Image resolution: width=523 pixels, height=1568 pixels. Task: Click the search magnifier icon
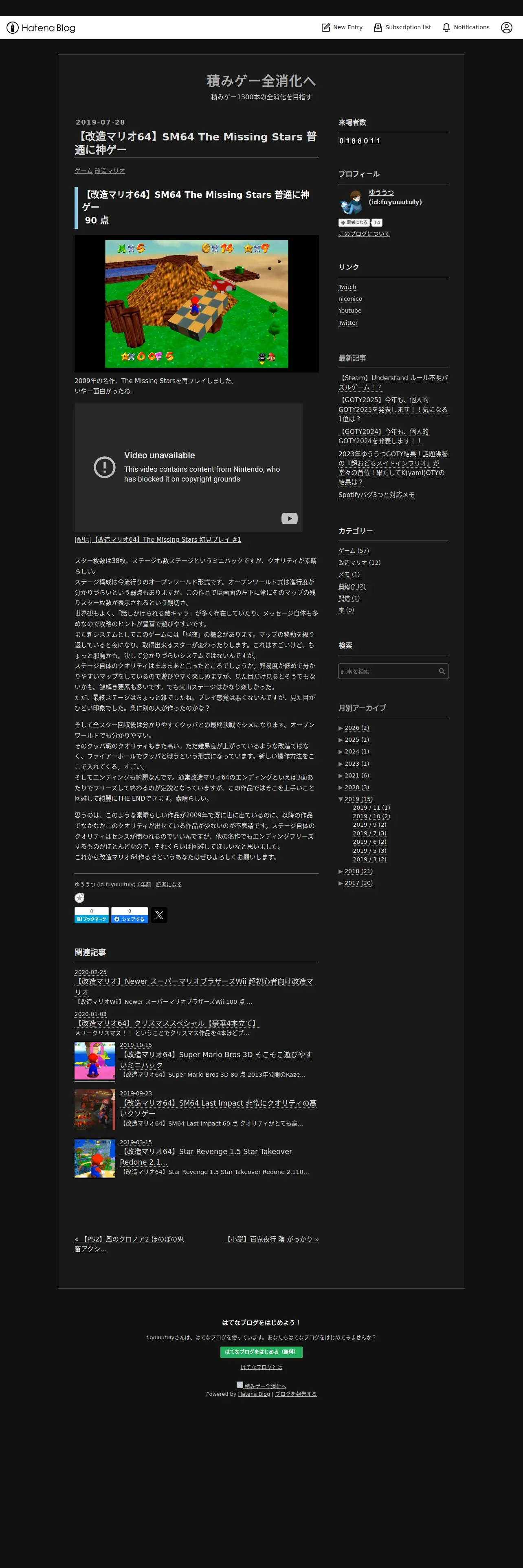tap(442, 671)
